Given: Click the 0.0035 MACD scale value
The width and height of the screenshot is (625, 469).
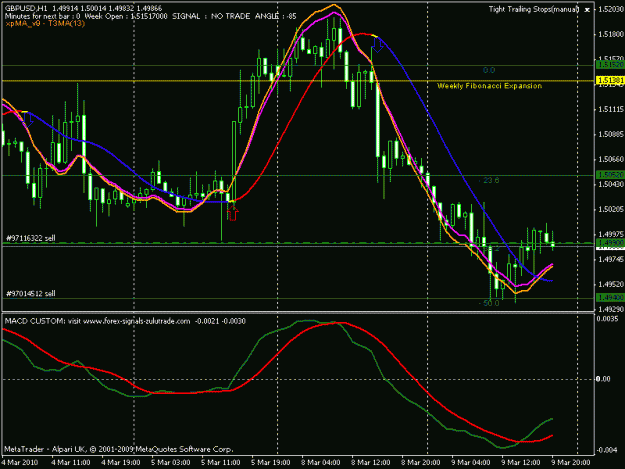Looking at the screenshot, I should pos(605,318).
